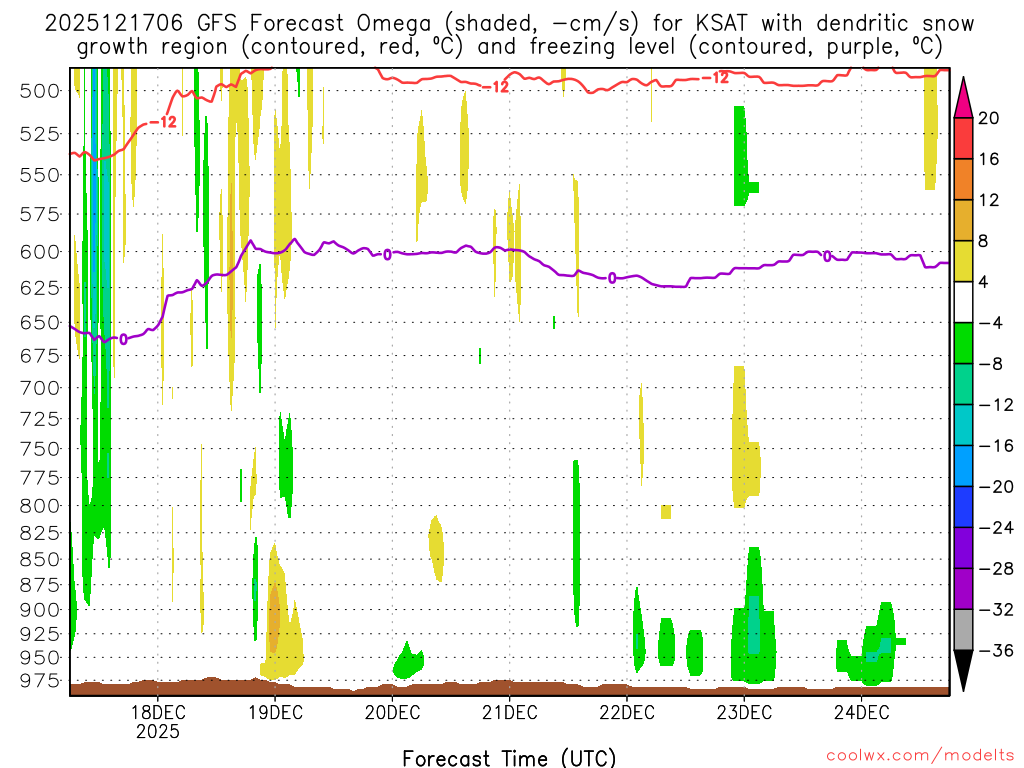The image size is (1024, 768).
Task: Click the orange 12 to 16 colorbar swatch
Action: 963,180
